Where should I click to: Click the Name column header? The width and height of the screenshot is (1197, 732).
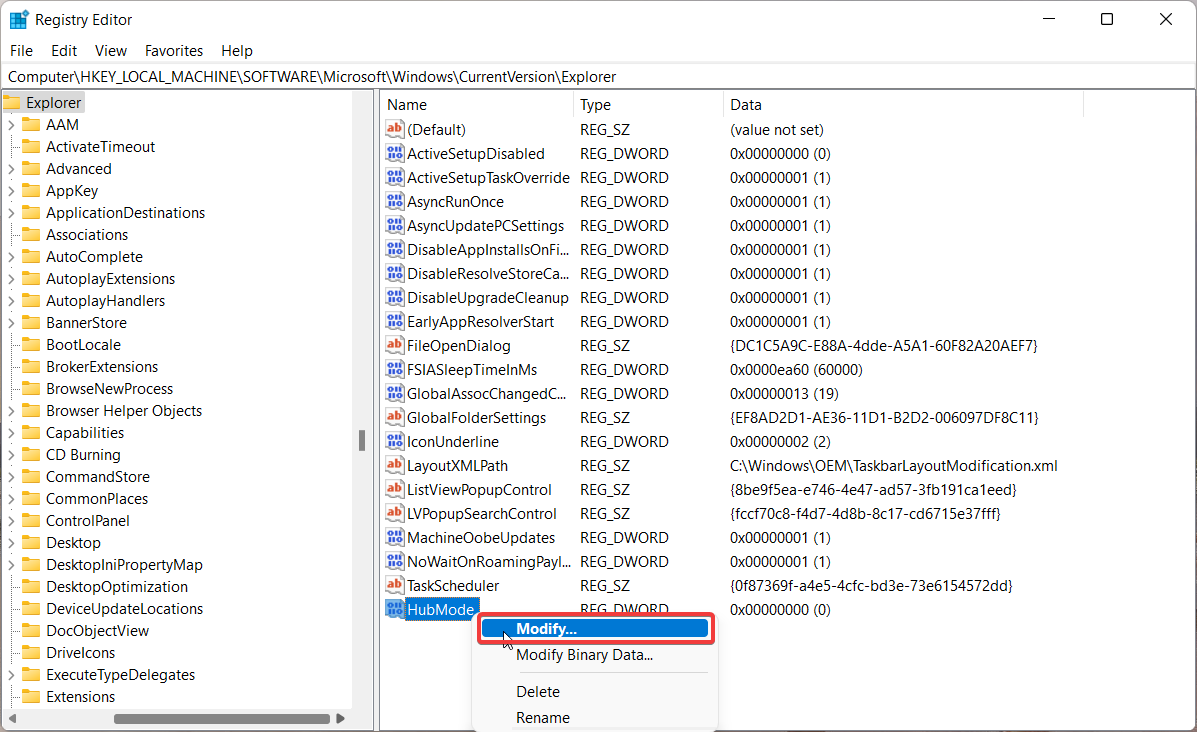point(407,105)
